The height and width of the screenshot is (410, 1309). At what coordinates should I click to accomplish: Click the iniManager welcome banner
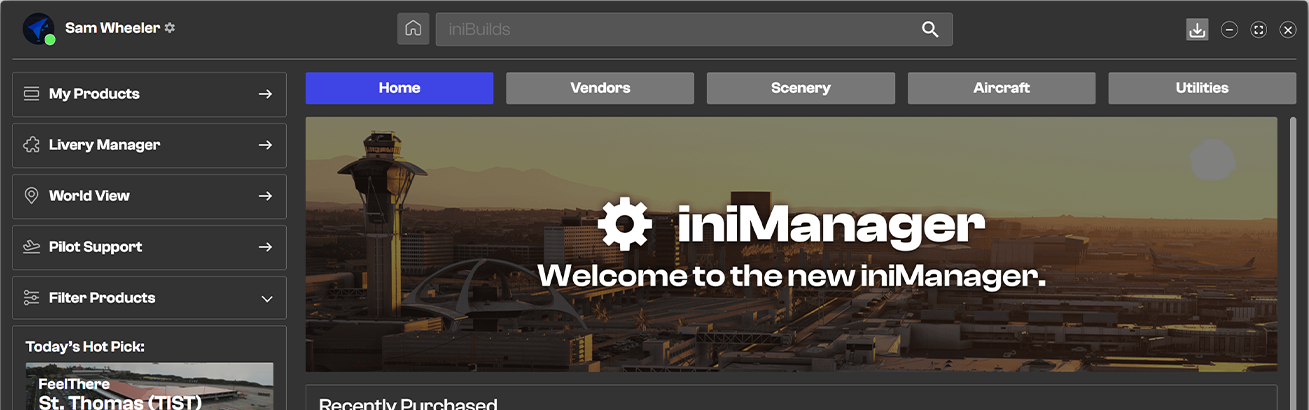(791, 244)
